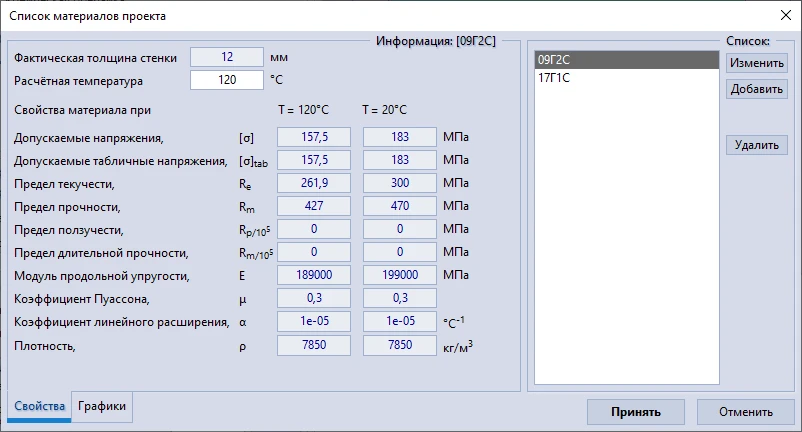Click density field at T=20°C

tap(400, 345)
